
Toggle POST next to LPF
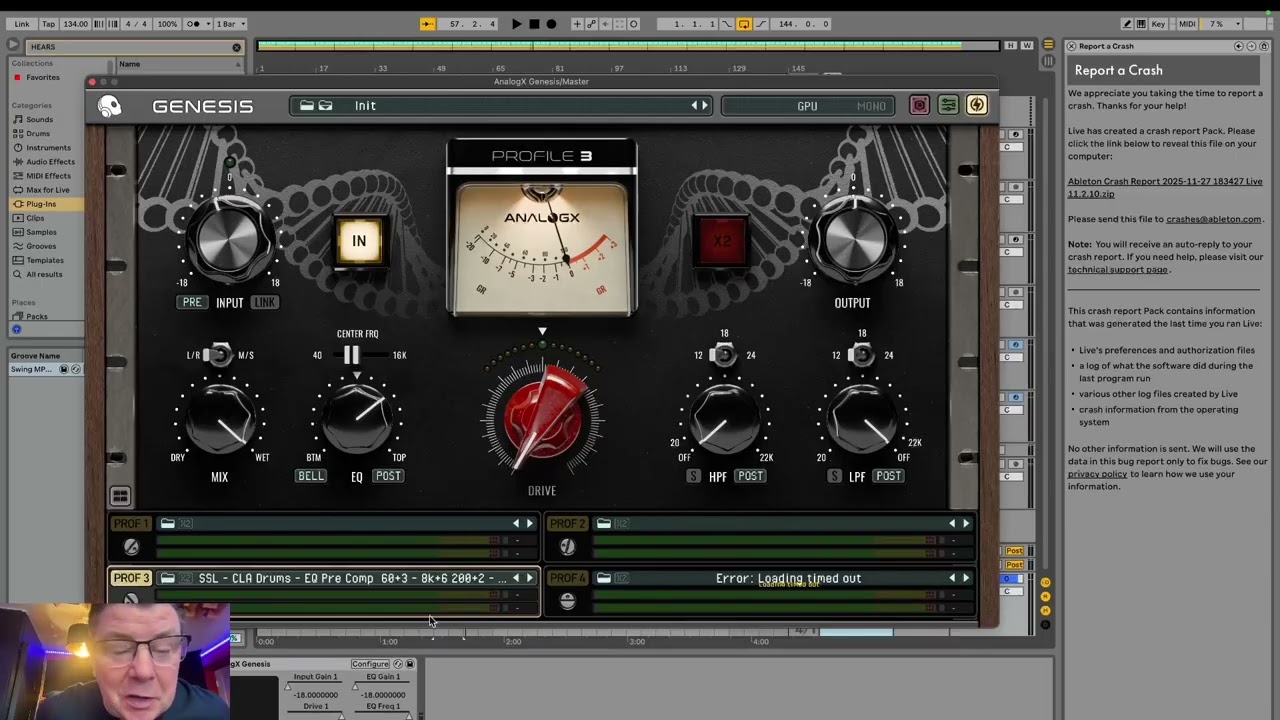pos(888,476)
